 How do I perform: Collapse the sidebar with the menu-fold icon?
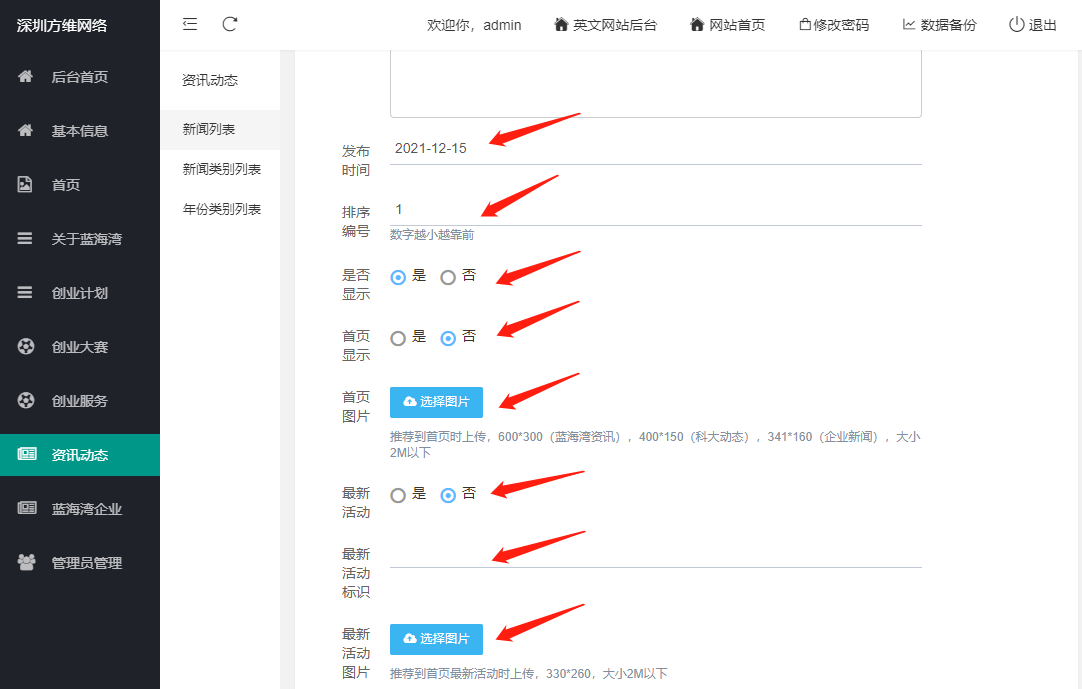[x=190, y=24]
